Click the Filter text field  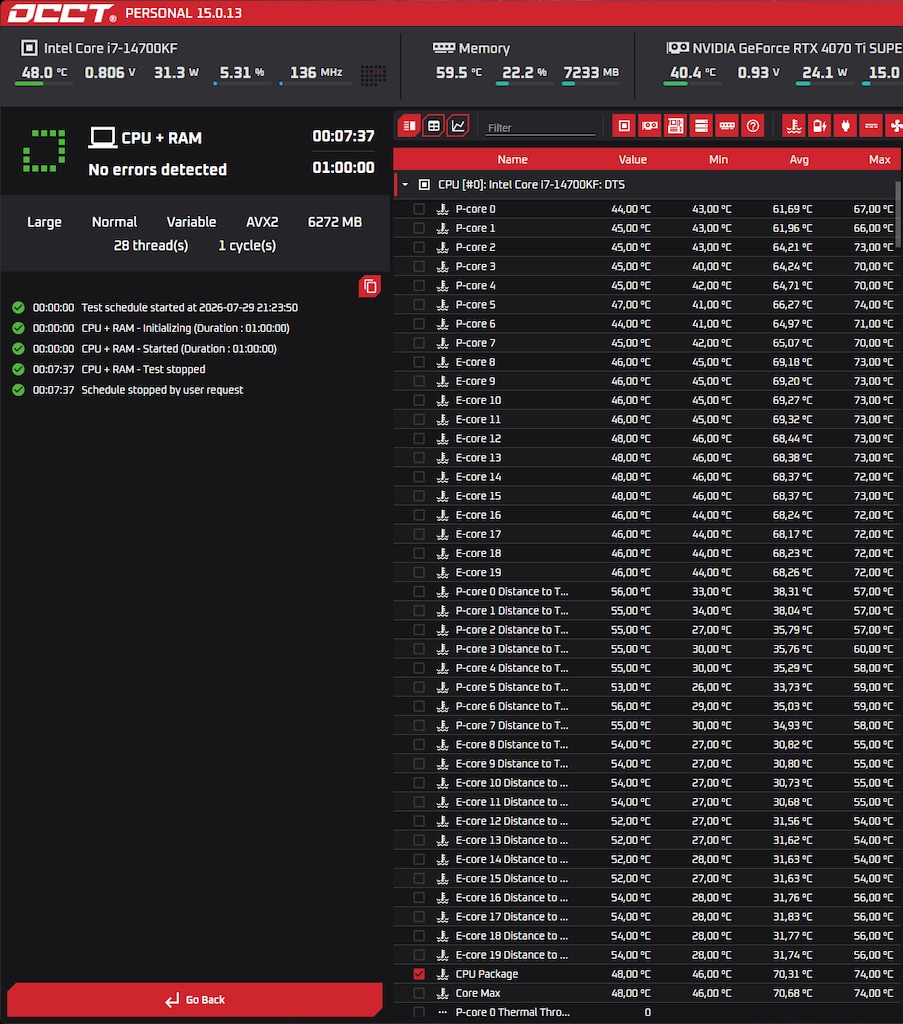[x=541, y=127]
